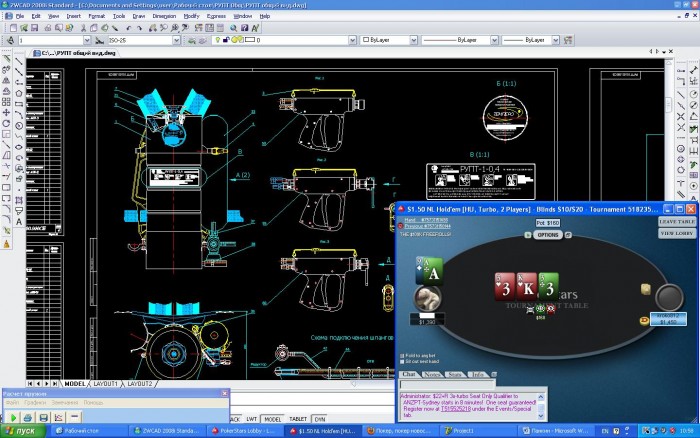
Task: Click the Pan icon in ZWCAD toolbar
Action: 153,28
